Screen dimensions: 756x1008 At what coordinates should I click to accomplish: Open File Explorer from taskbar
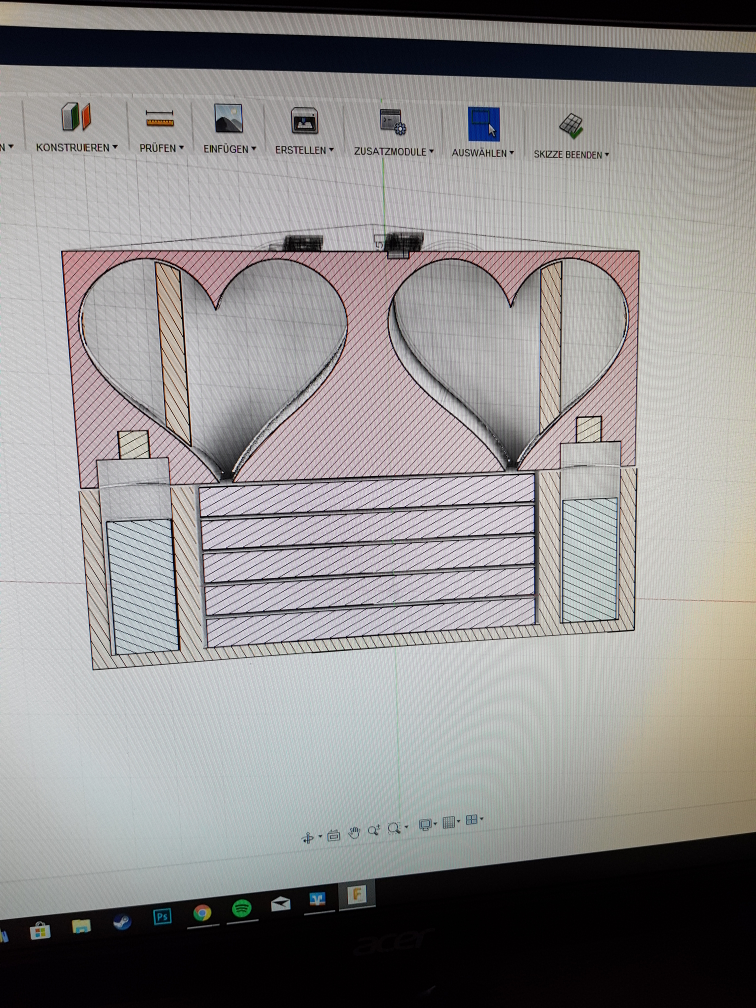[81, 926]
